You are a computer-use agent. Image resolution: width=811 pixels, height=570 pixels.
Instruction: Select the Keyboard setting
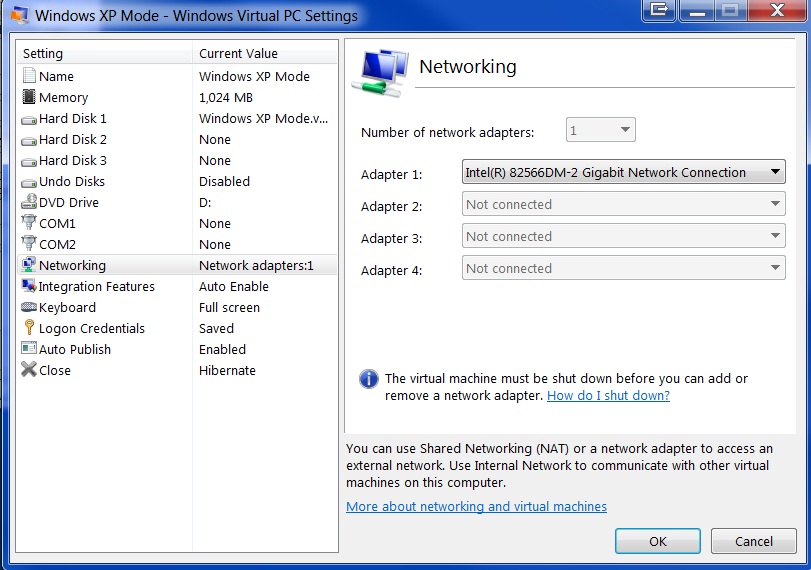pos(177,308)
